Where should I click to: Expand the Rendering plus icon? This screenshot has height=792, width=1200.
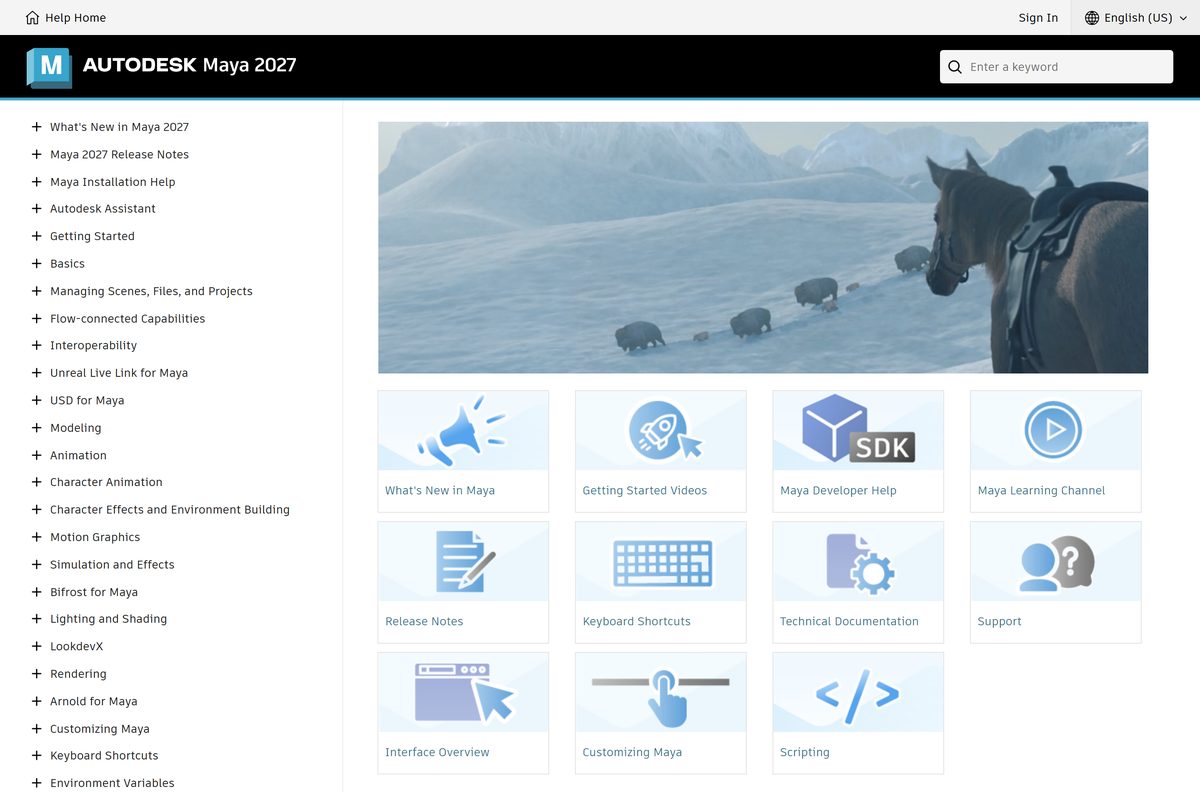coord(36,674)
